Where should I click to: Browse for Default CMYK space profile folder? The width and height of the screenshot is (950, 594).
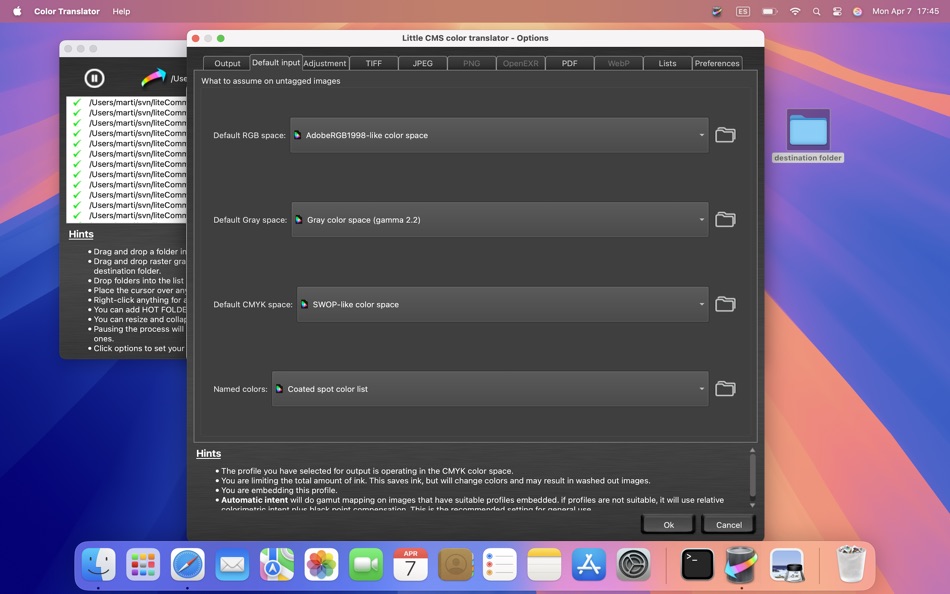(x=725, y=304)
